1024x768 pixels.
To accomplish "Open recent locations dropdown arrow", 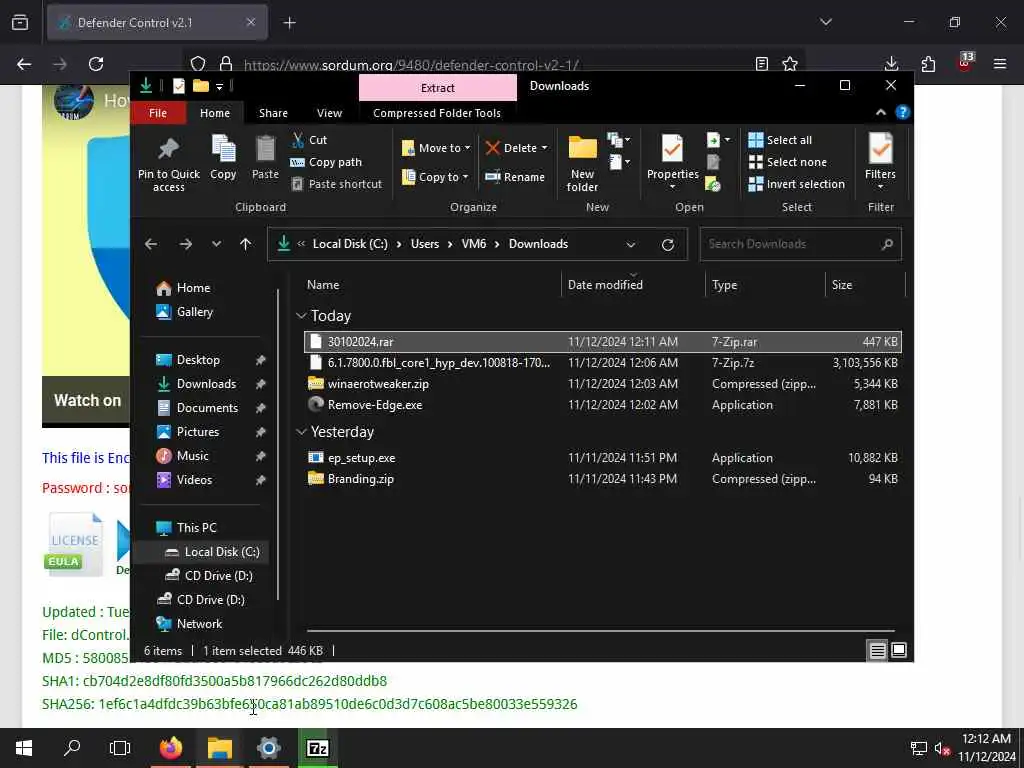I will tap(216, 244).
